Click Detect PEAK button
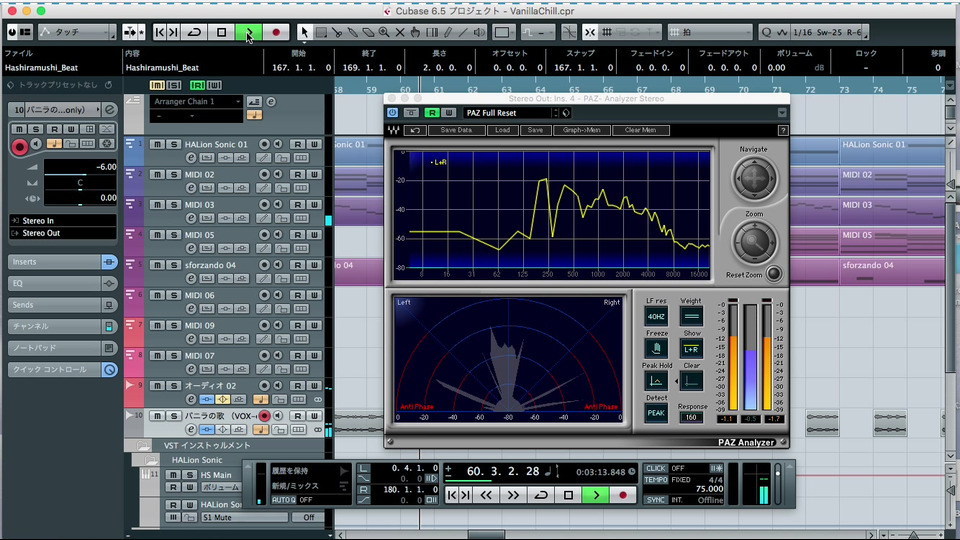The image size is (960, 540). coord(656,413)
